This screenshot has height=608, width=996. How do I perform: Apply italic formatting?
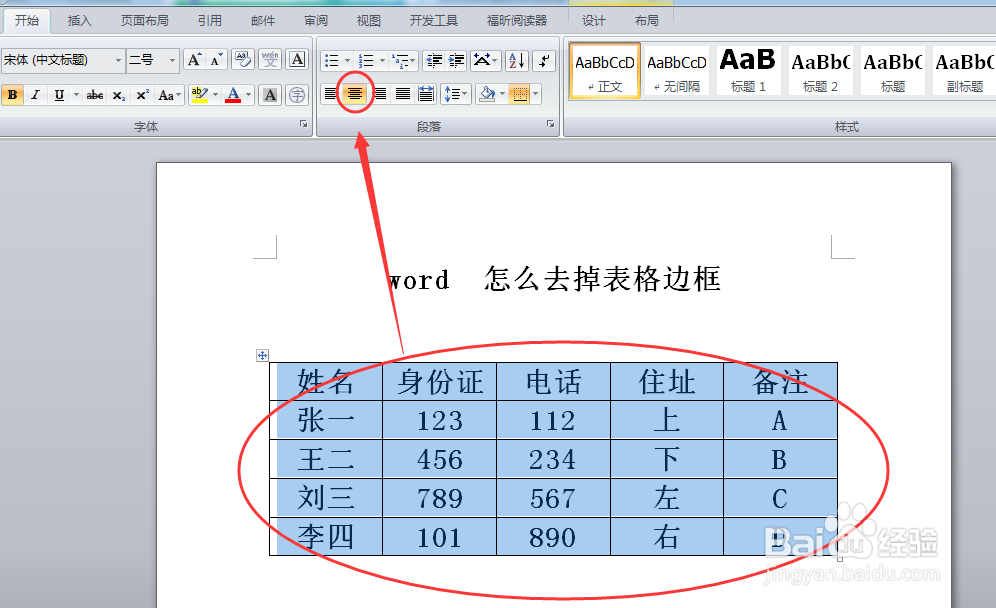[x=34, y=94]
